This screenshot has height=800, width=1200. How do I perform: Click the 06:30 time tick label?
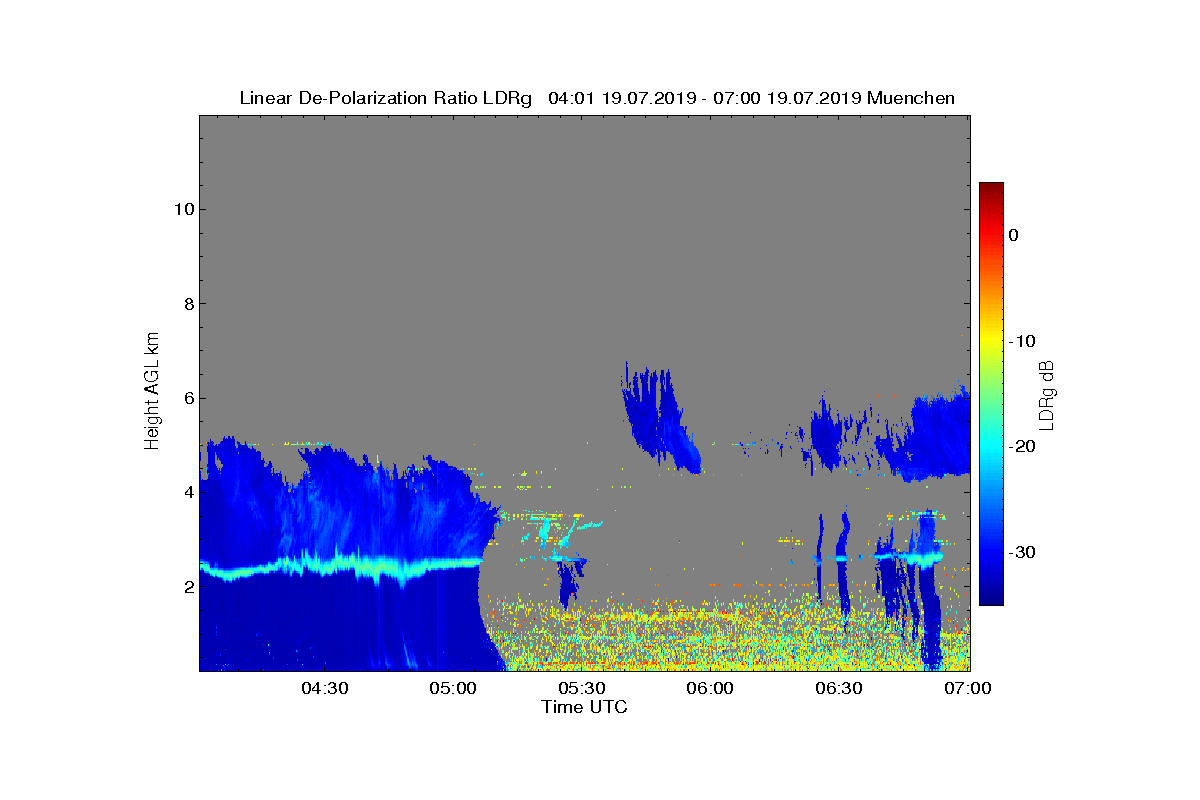(x=839, y=689)
